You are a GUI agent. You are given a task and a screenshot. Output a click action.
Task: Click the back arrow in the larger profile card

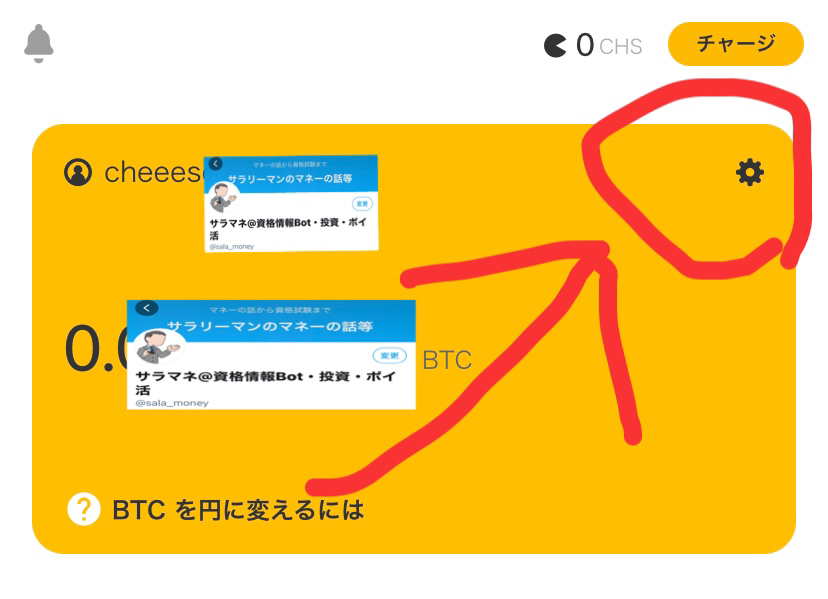coord(147,307)
